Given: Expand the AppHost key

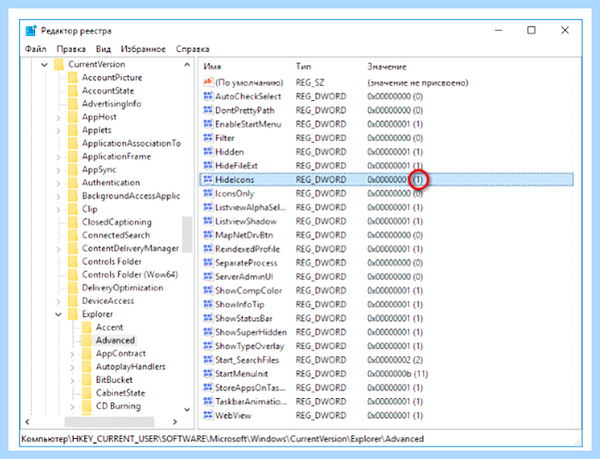Looking at the screenshot, I should click(58, 117).
